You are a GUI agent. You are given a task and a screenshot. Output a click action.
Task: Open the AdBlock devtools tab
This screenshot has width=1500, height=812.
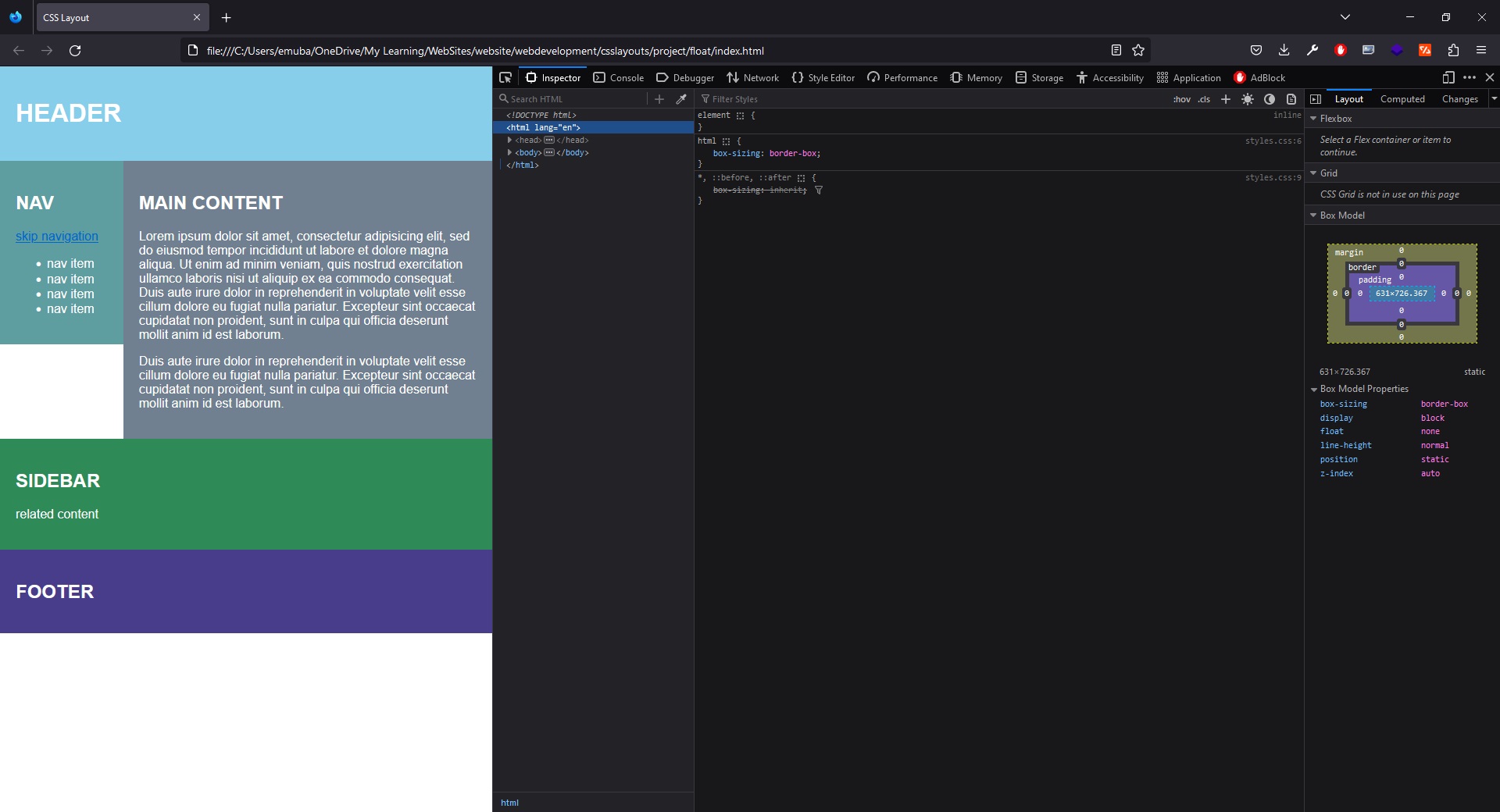coord(1259,77)
